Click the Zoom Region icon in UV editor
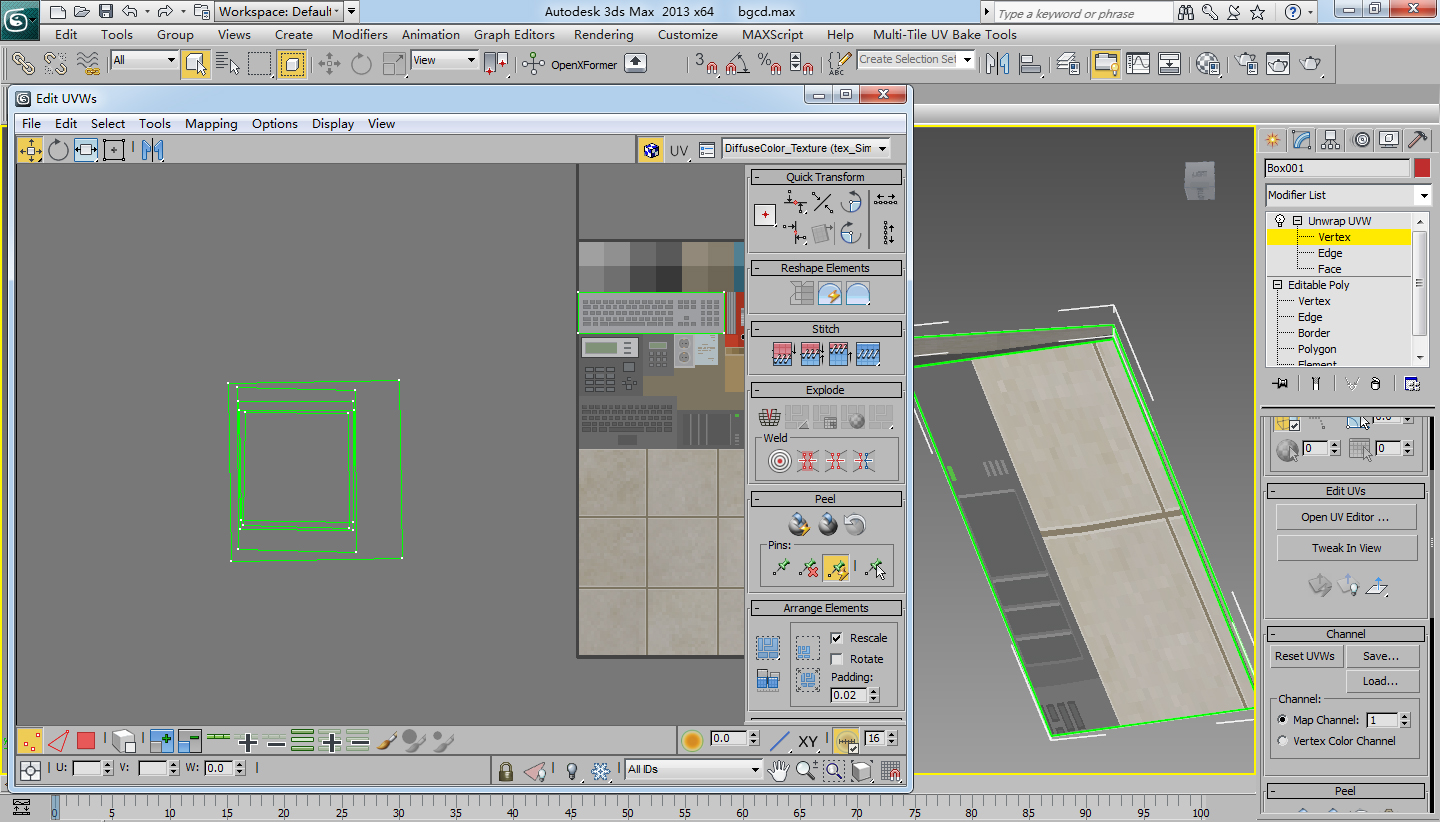Screen dimensions: 1440x822 [834, 771]
